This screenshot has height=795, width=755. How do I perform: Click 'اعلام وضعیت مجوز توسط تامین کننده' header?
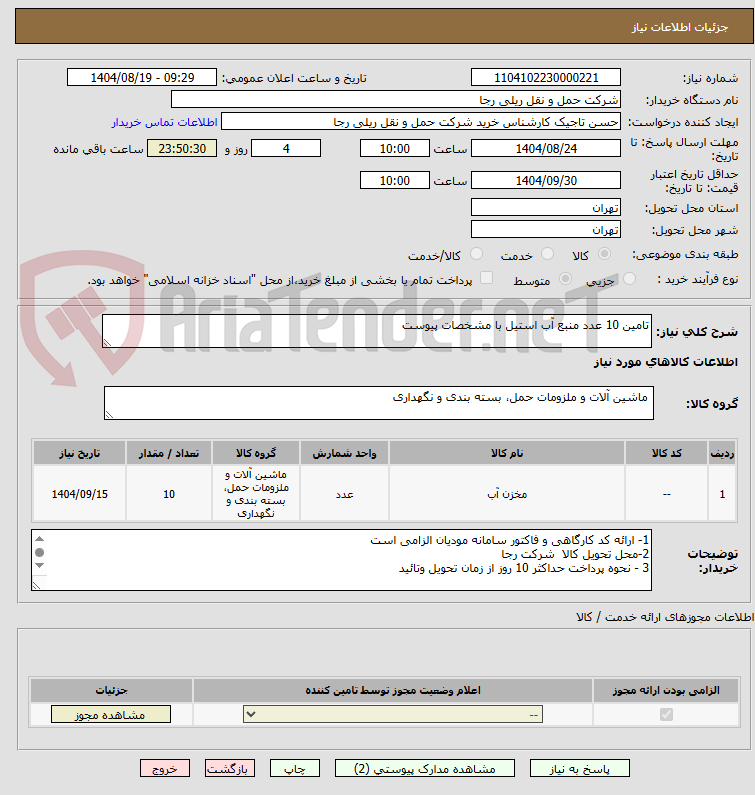393,690
